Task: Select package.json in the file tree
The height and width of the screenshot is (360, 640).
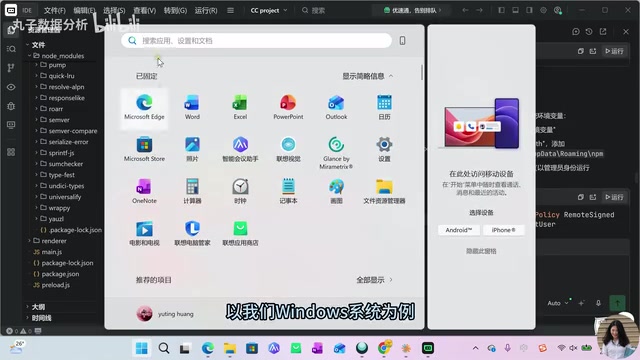Action: pos(60,274)
